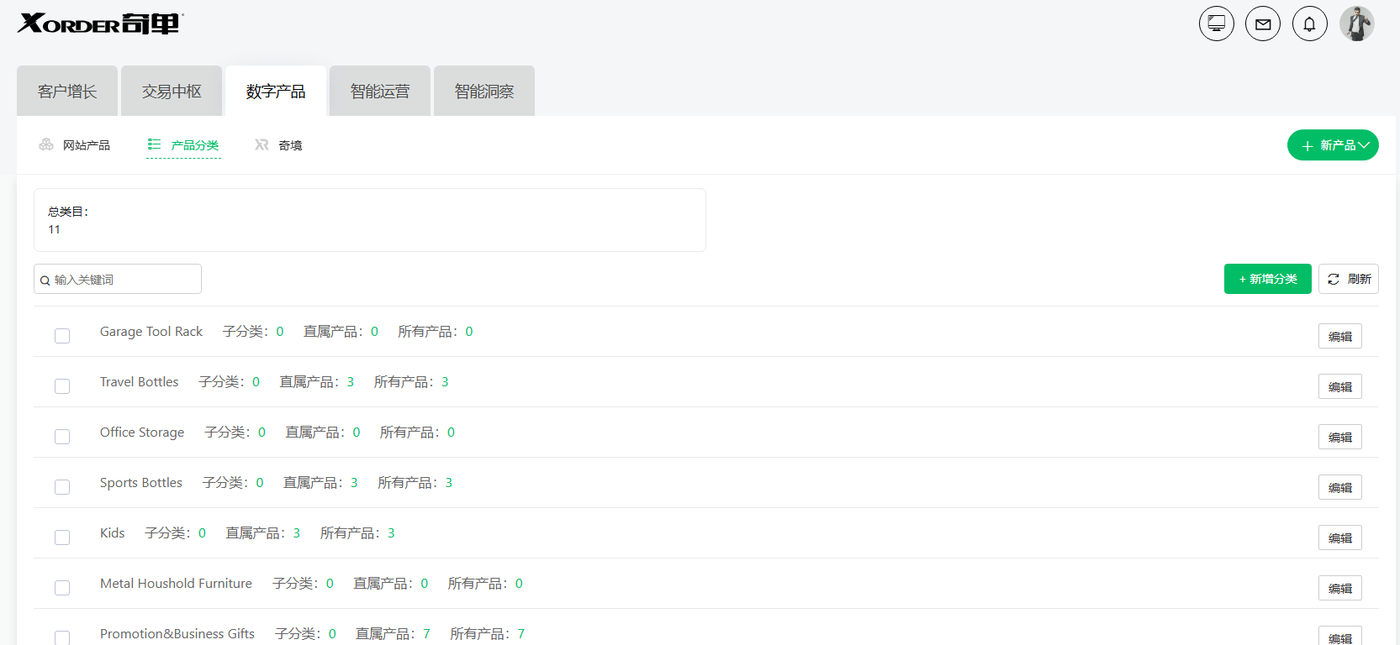The height and width of the screenshot is (645, 1400).
Task: Tick the Kids category checkbox
Action: coord(62,537)
